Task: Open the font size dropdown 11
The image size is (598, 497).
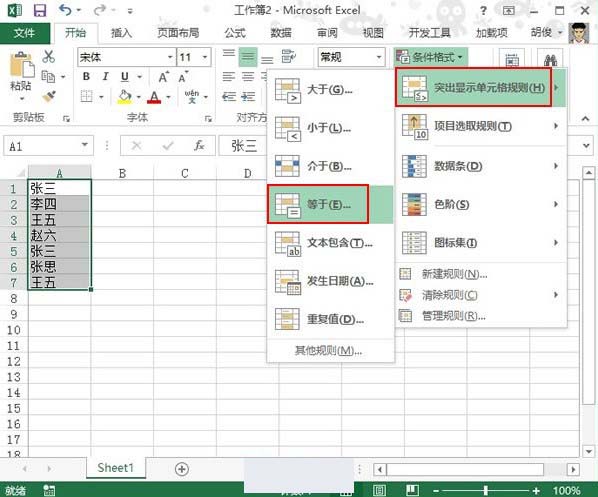Action: (x=205, y=58)
